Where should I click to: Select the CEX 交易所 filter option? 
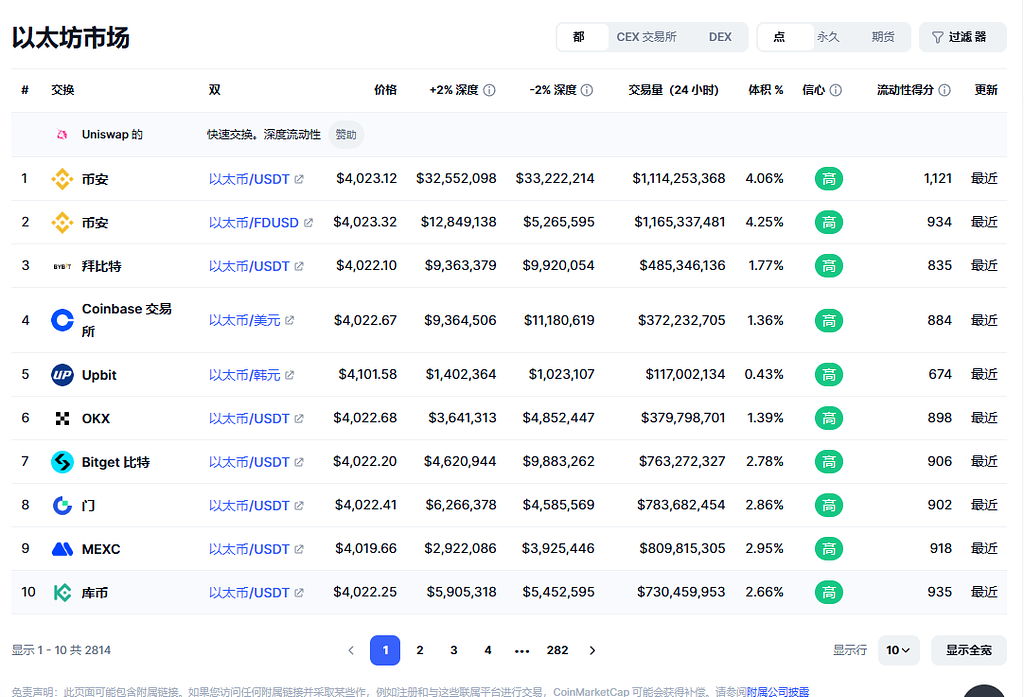click(646, 37)
